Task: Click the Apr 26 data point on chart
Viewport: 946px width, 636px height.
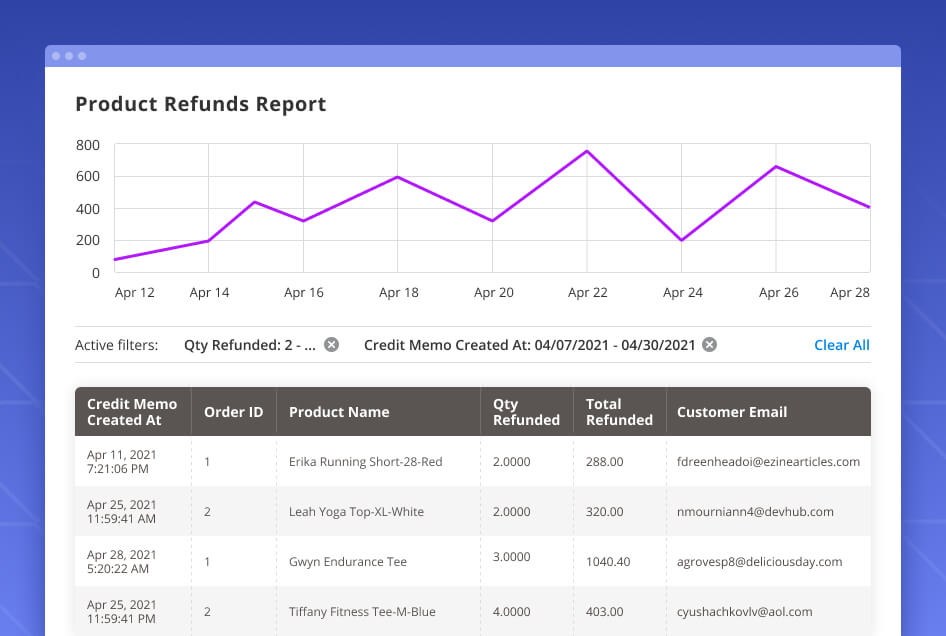Action: pos(776,166)
